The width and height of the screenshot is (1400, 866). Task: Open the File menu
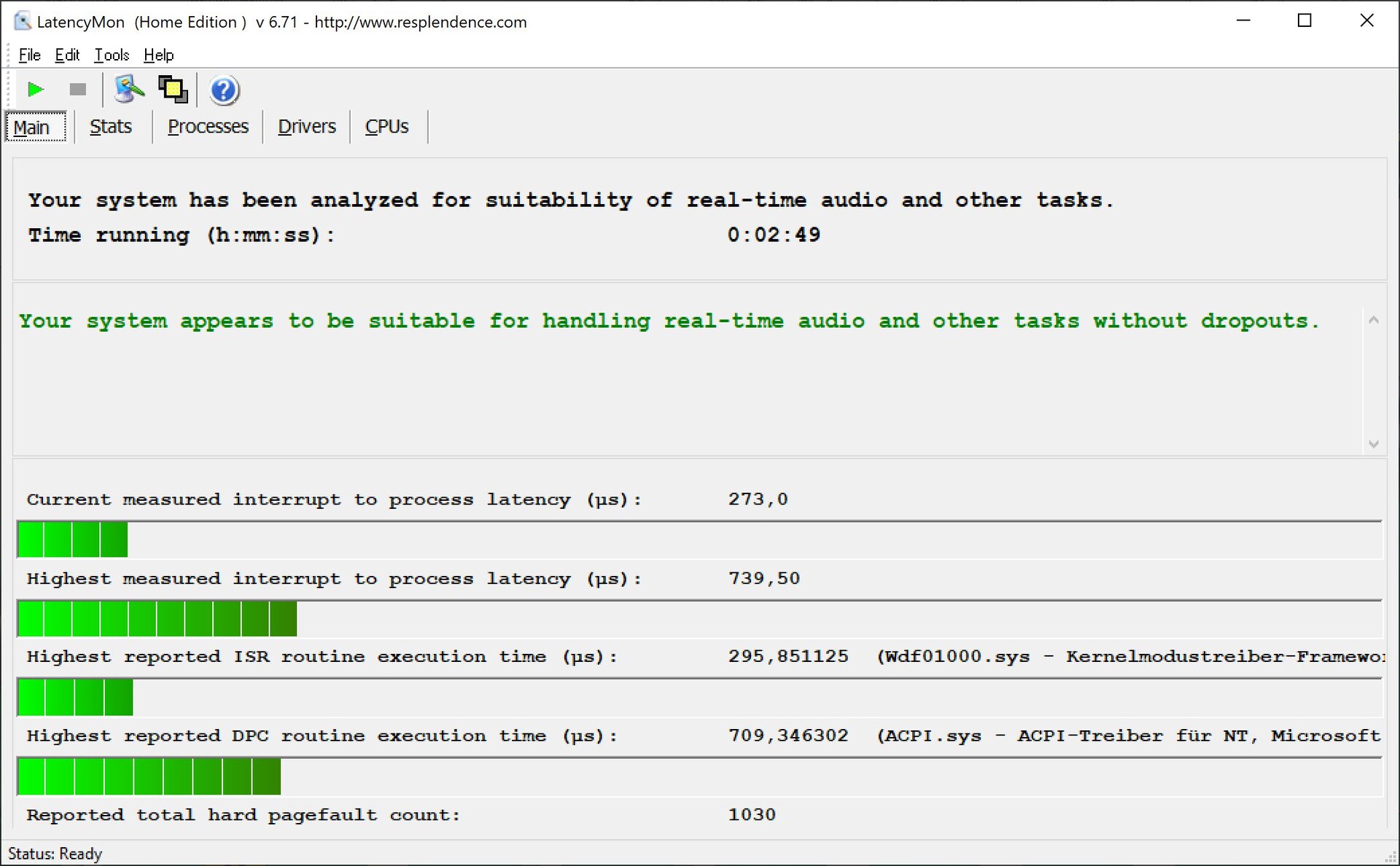point(29,55)
